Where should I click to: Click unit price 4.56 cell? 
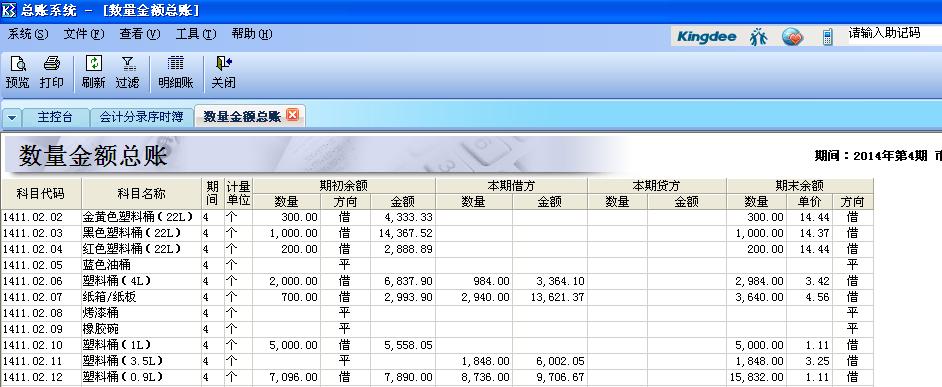809,297
